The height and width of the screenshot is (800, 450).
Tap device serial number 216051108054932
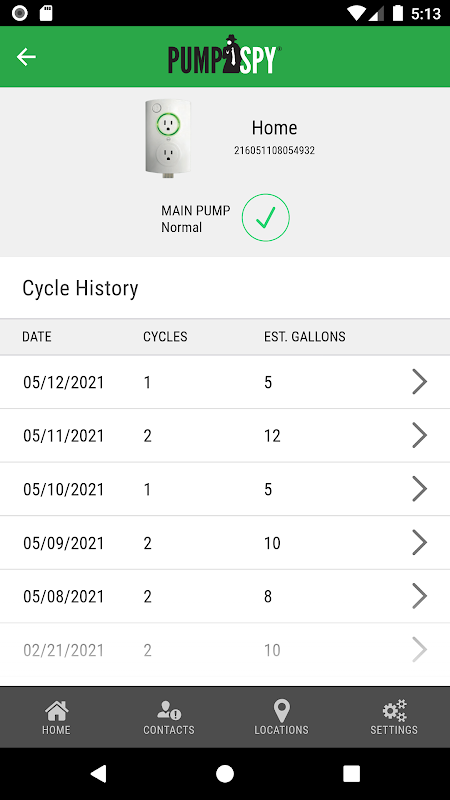(x=274, y=151)
